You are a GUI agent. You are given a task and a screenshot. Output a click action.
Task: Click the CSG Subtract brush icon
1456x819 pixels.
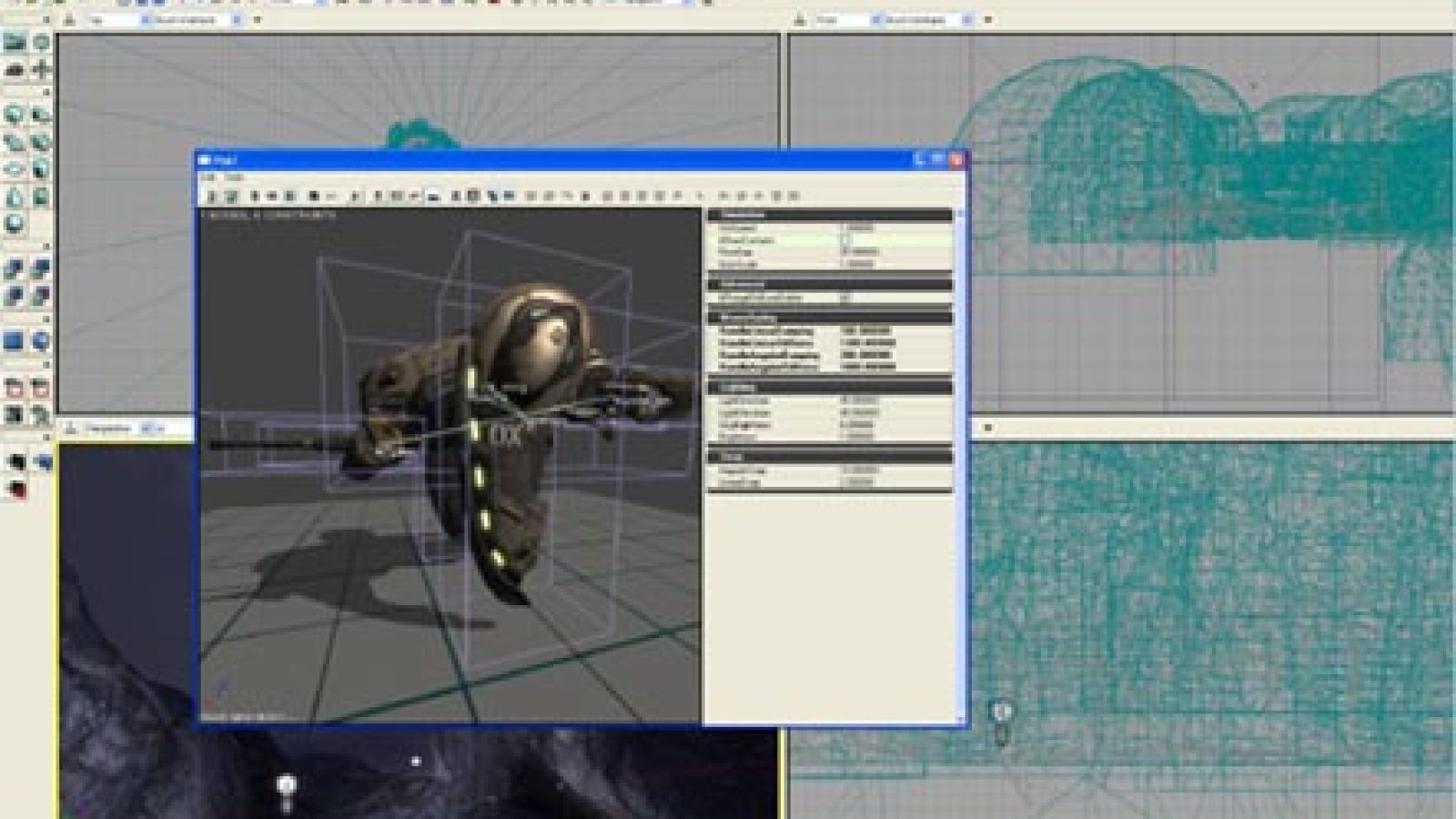coord(41,269)
